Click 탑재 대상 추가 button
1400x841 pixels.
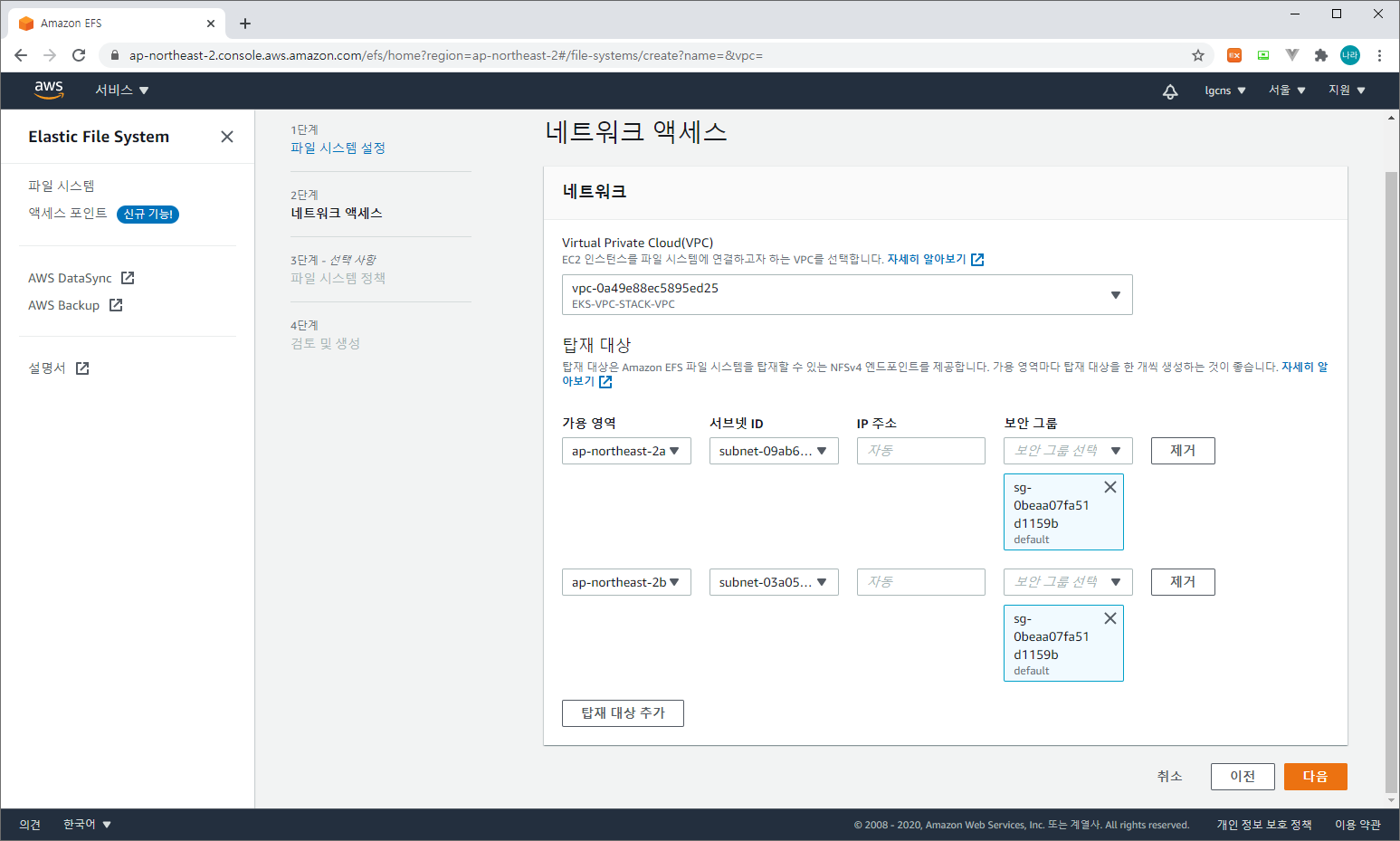pos(623,713)
